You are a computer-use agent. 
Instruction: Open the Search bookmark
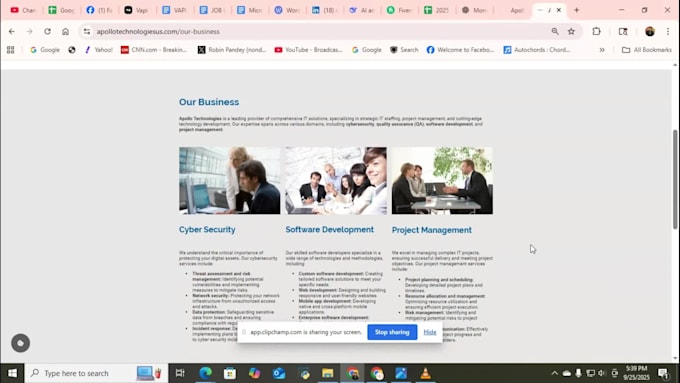pyautogui.click(x=404, y=50)
